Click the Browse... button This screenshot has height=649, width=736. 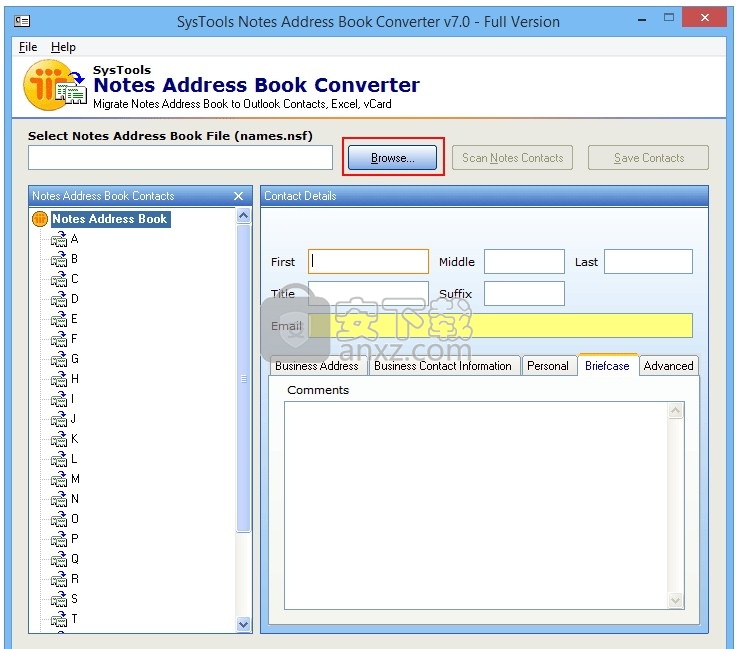coord(392,158)
